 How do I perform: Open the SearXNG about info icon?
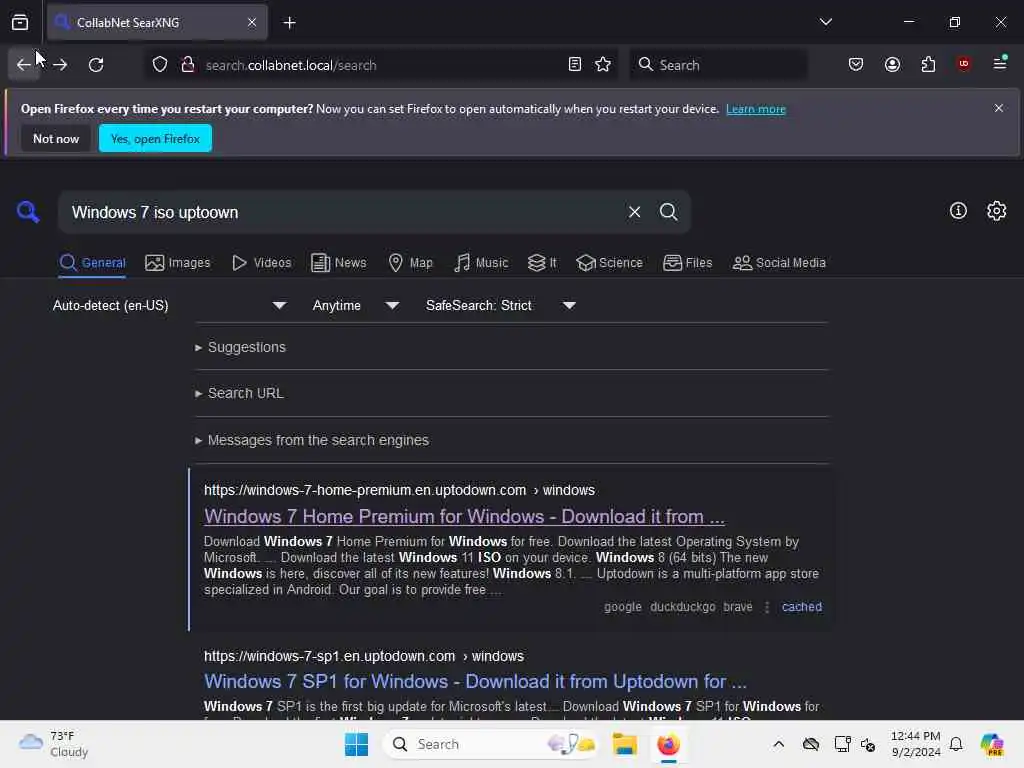point(958,211)
